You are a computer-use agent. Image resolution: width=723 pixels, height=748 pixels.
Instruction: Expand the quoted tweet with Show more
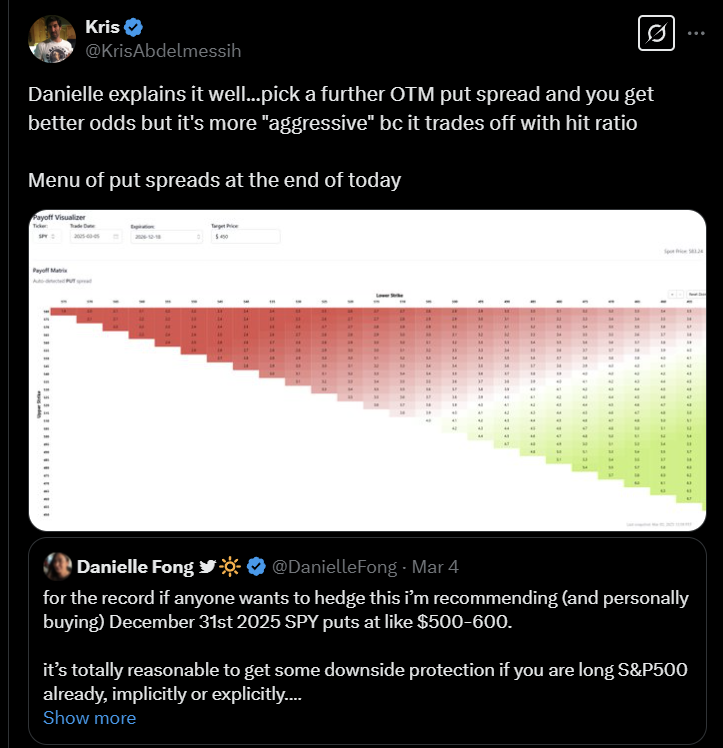pyautogui.click(x=90, y=717)
